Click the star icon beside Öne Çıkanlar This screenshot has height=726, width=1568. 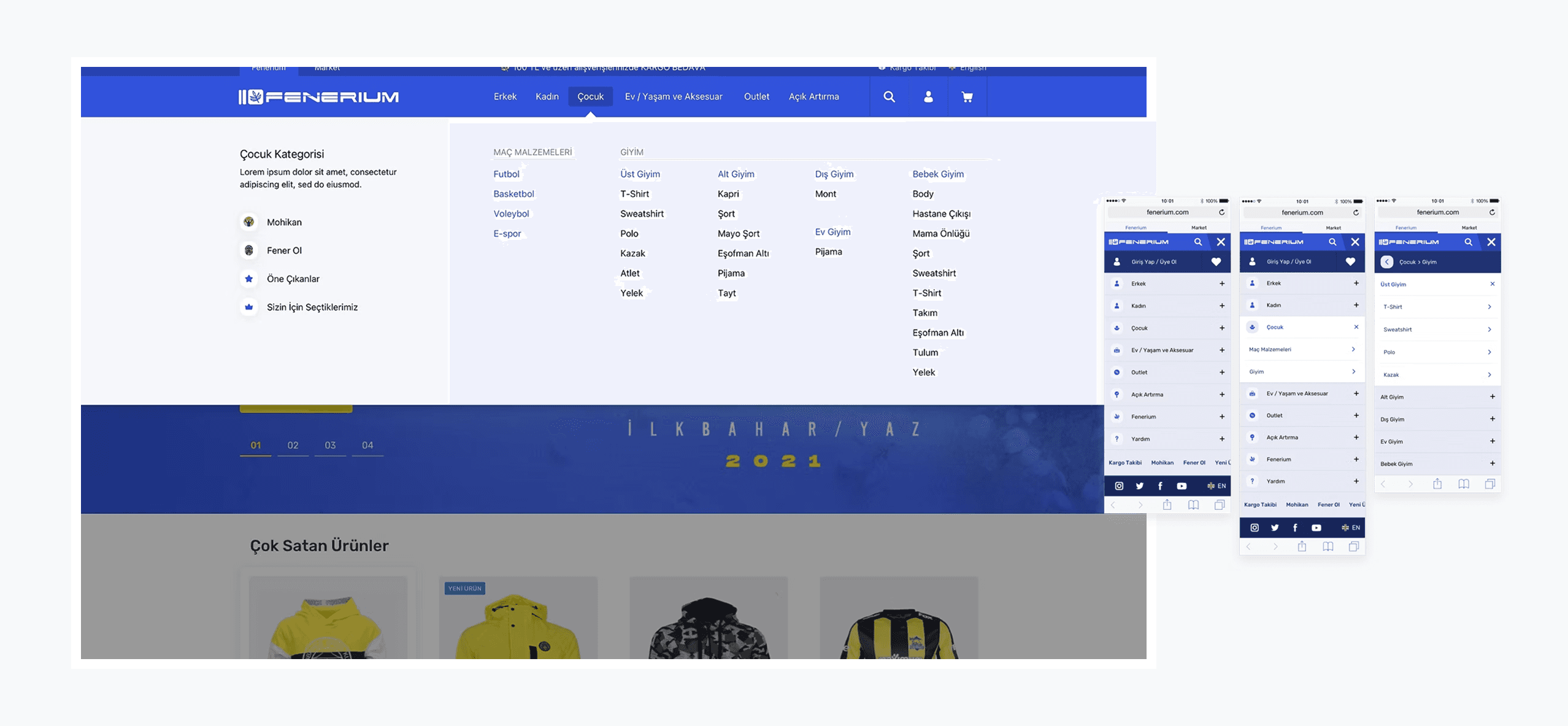[248, 279]
